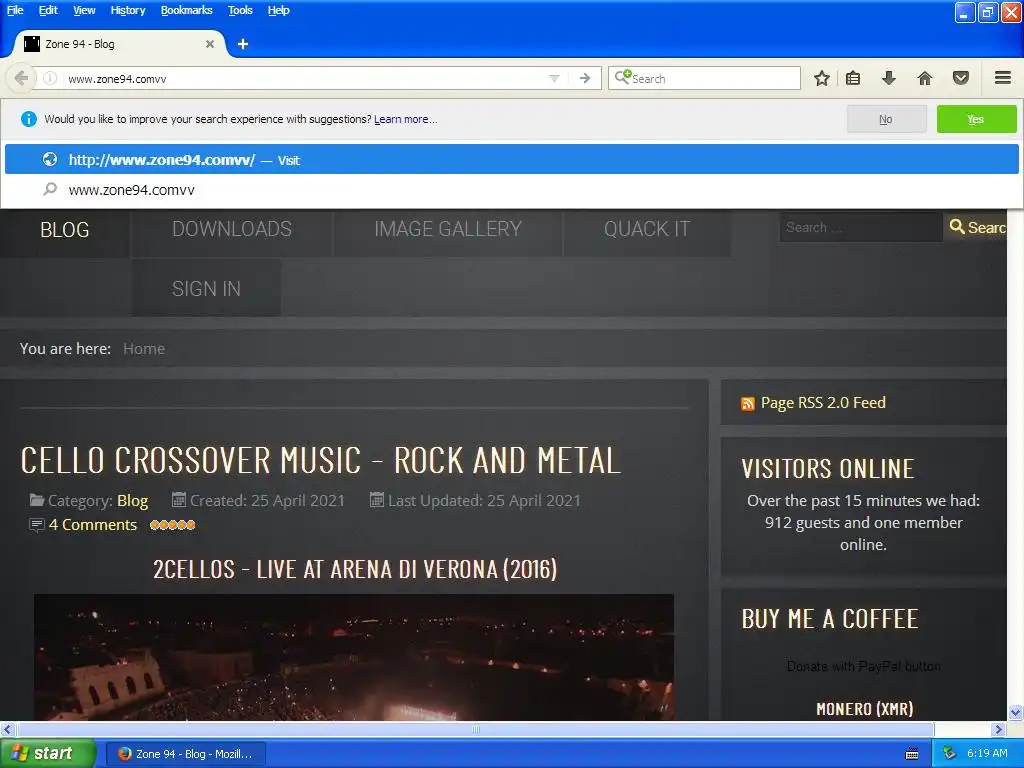Visit the http://www.zone94.comvv/ suggestion

(511, 159)
